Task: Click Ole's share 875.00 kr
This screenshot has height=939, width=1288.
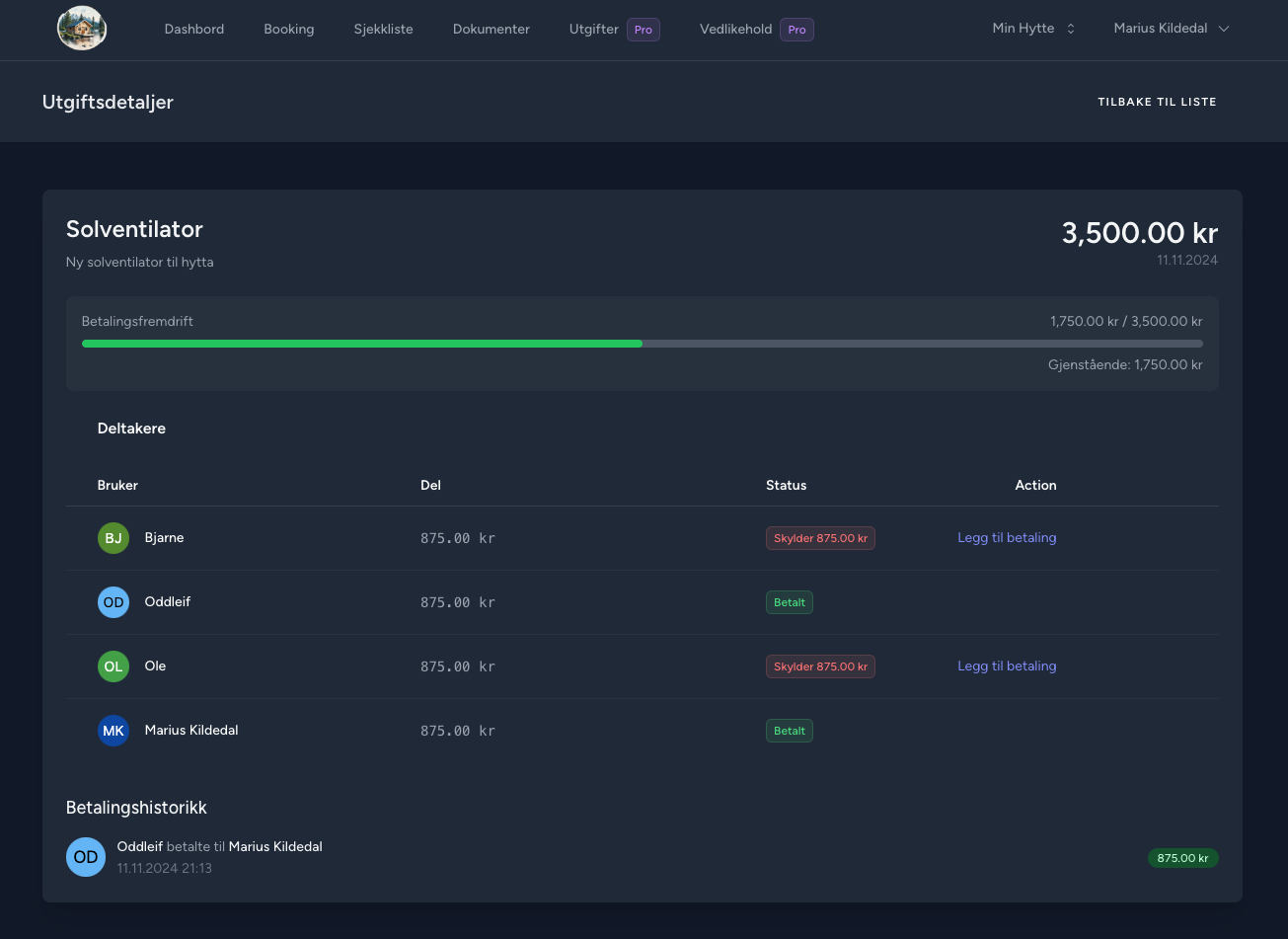Action: click(x=458, y=666)
